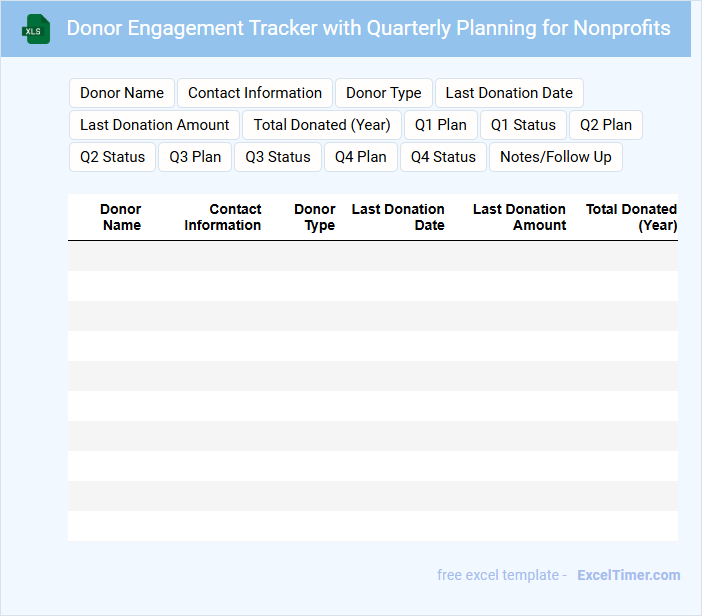This screenshot has width=702, height=616.
Task: Choose the Donor Type tag
Action: tap(384, 93)
